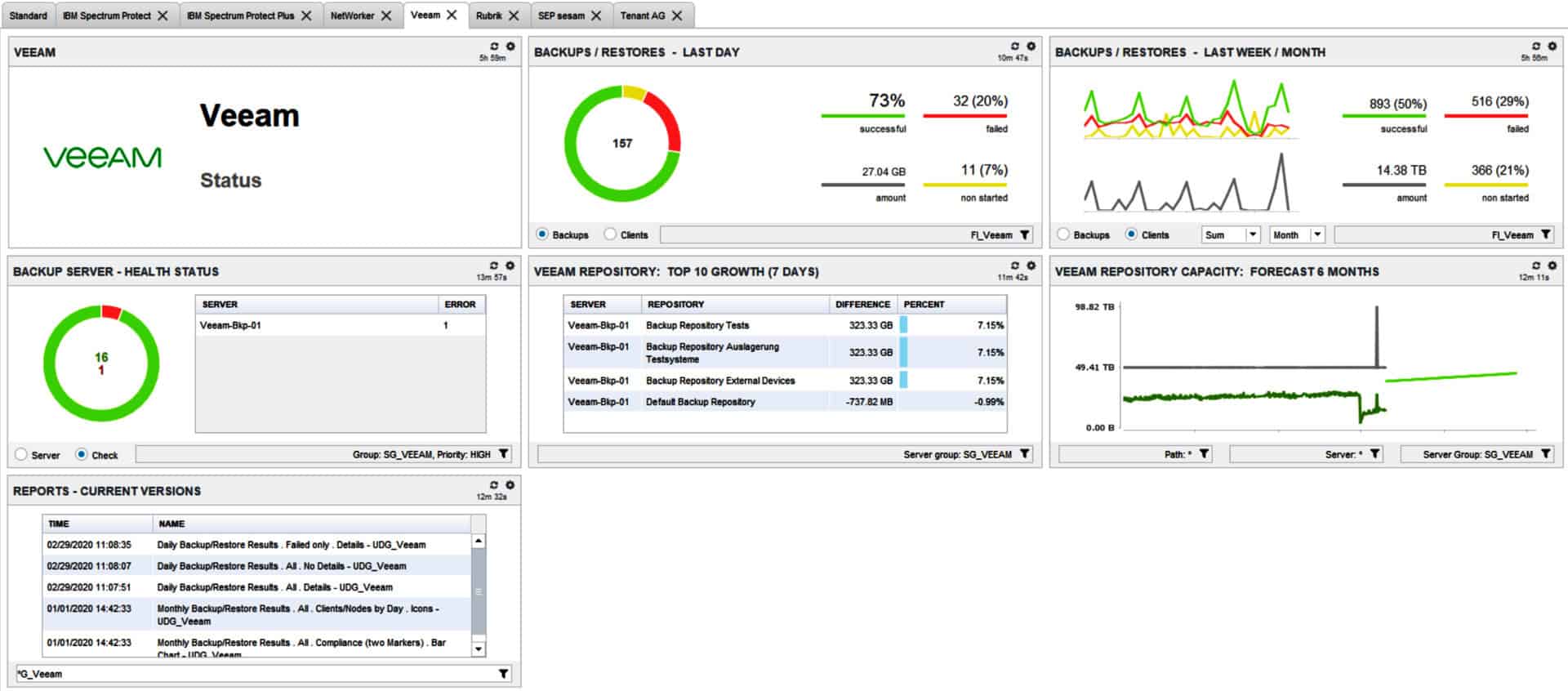Select Backups radio in Last Week/Month panel
The height and width of the screenshot is (691, 1568).
click(x=1063, y=234)
